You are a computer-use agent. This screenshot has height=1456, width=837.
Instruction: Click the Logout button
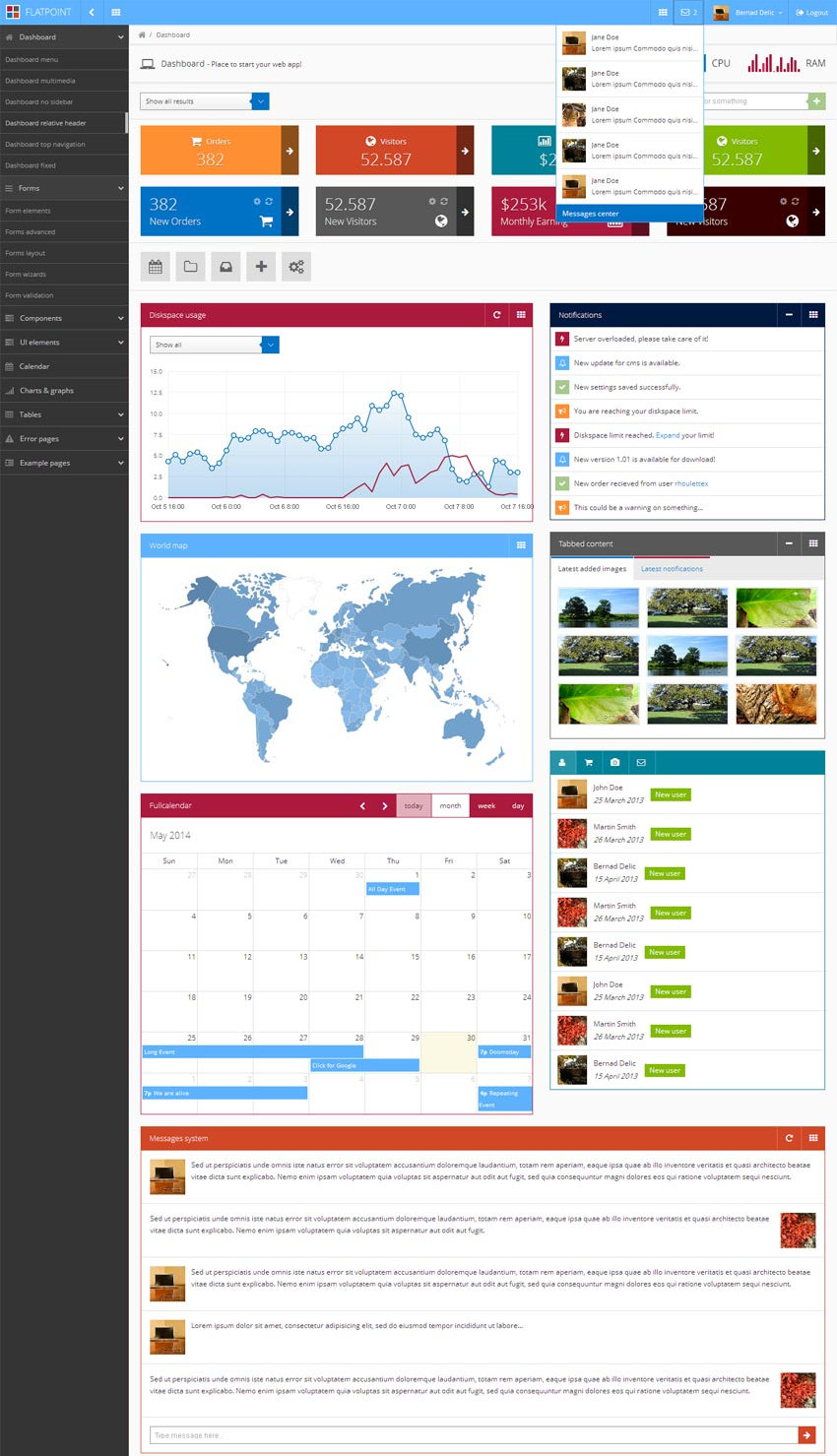coord(812,13)
